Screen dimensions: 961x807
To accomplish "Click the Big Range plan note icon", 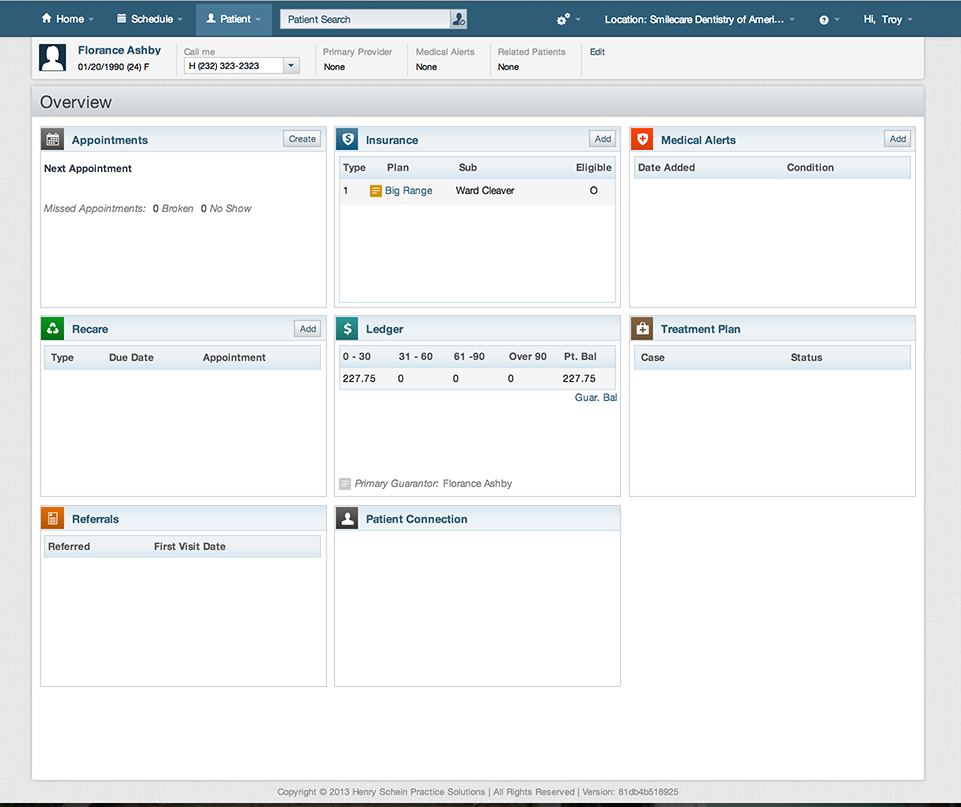I will click(376, 191).
